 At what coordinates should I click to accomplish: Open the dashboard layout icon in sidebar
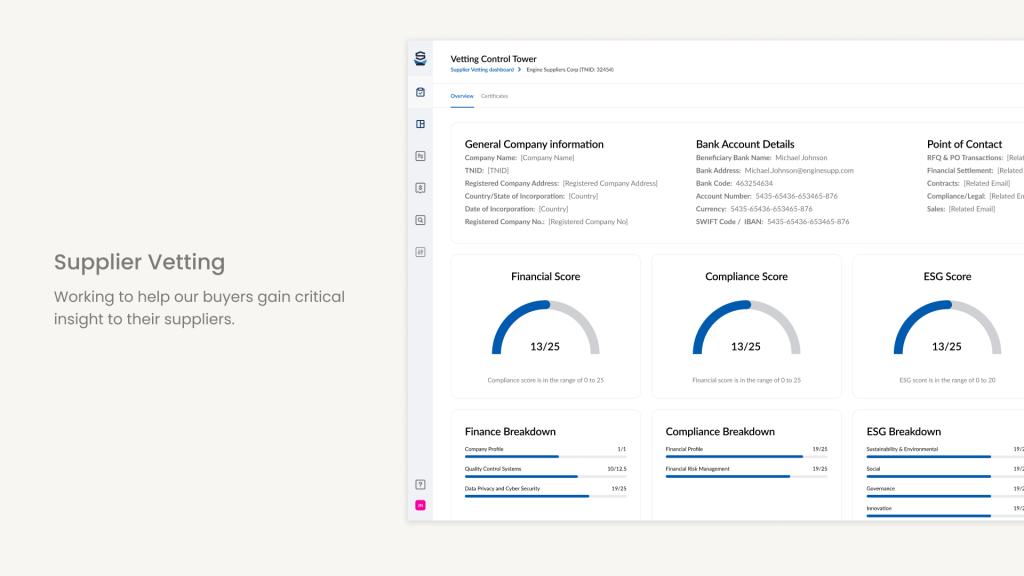coord(420,124)
